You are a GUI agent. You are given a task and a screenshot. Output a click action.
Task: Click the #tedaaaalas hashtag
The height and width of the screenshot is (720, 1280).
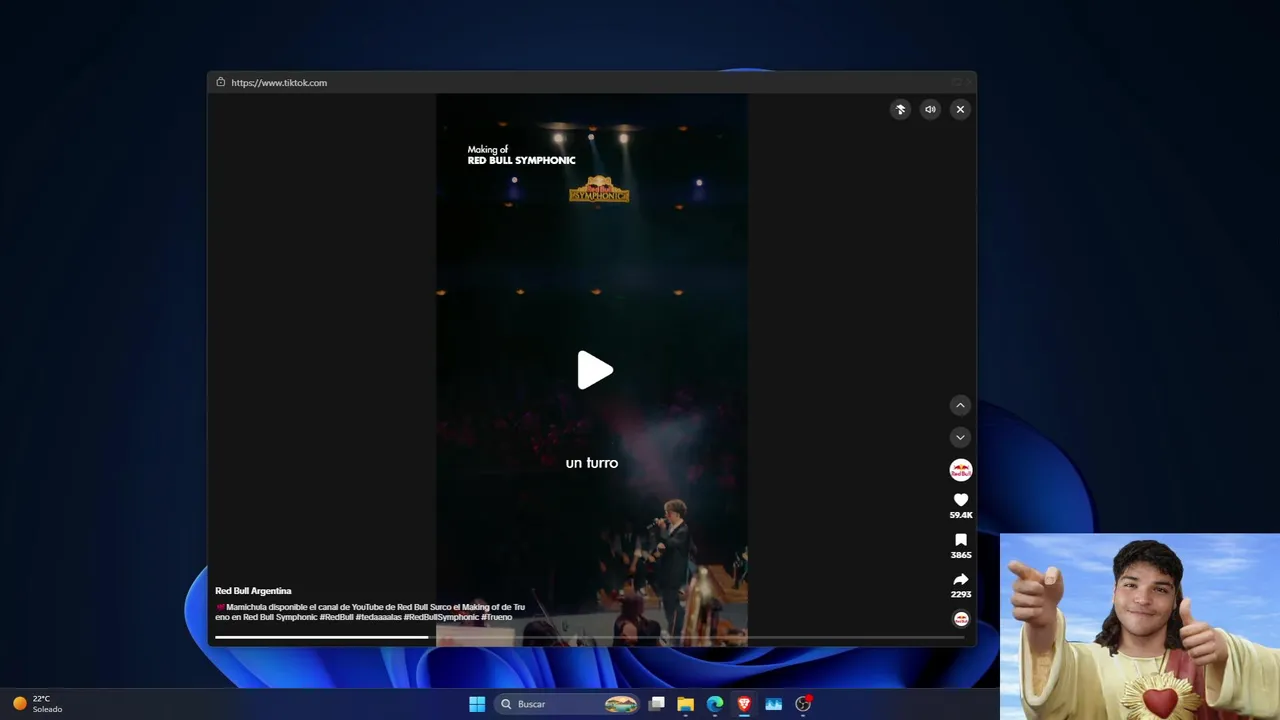[379, 617]
